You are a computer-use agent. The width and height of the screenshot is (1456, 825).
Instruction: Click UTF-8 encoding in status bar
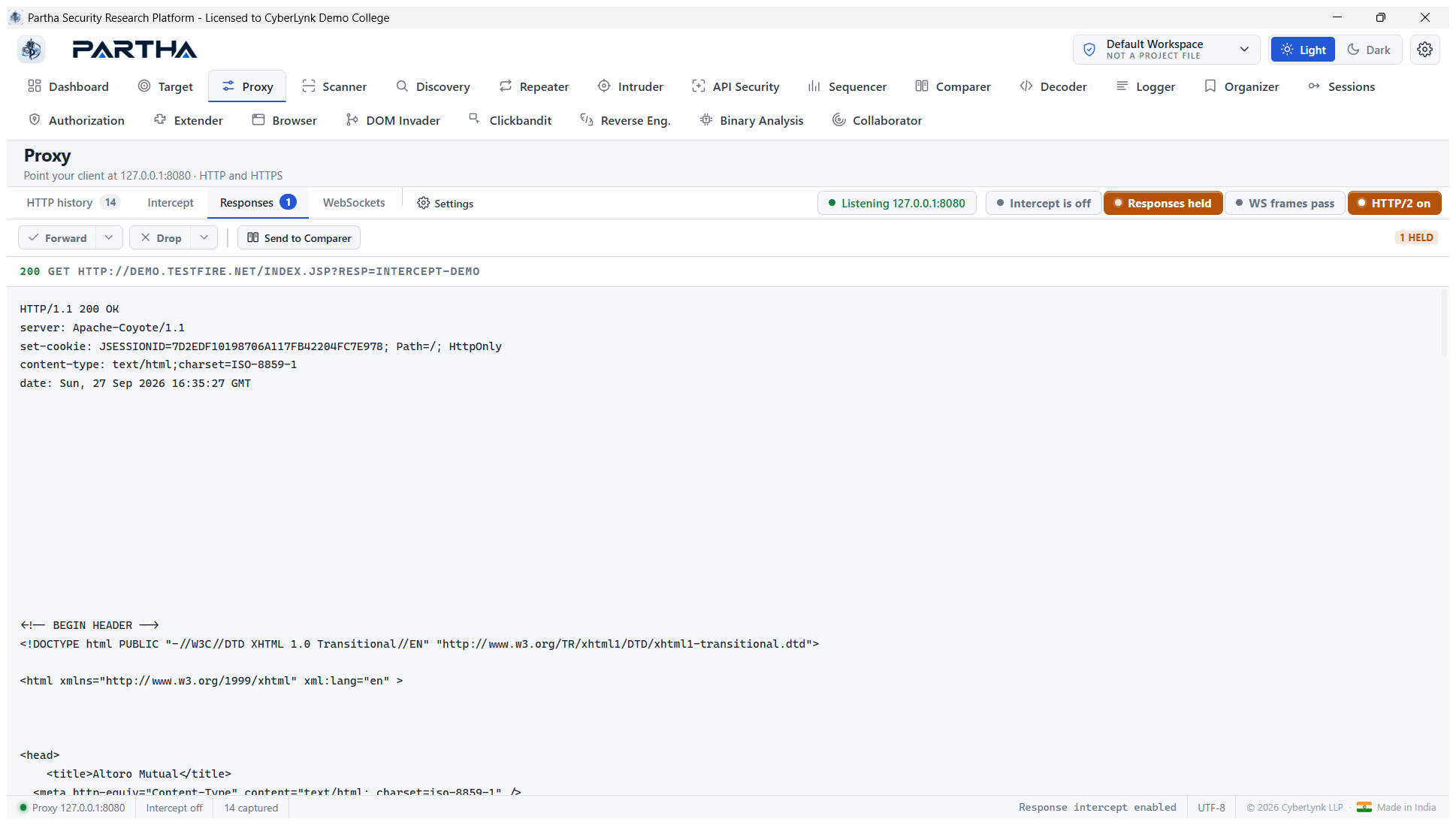1211,808
